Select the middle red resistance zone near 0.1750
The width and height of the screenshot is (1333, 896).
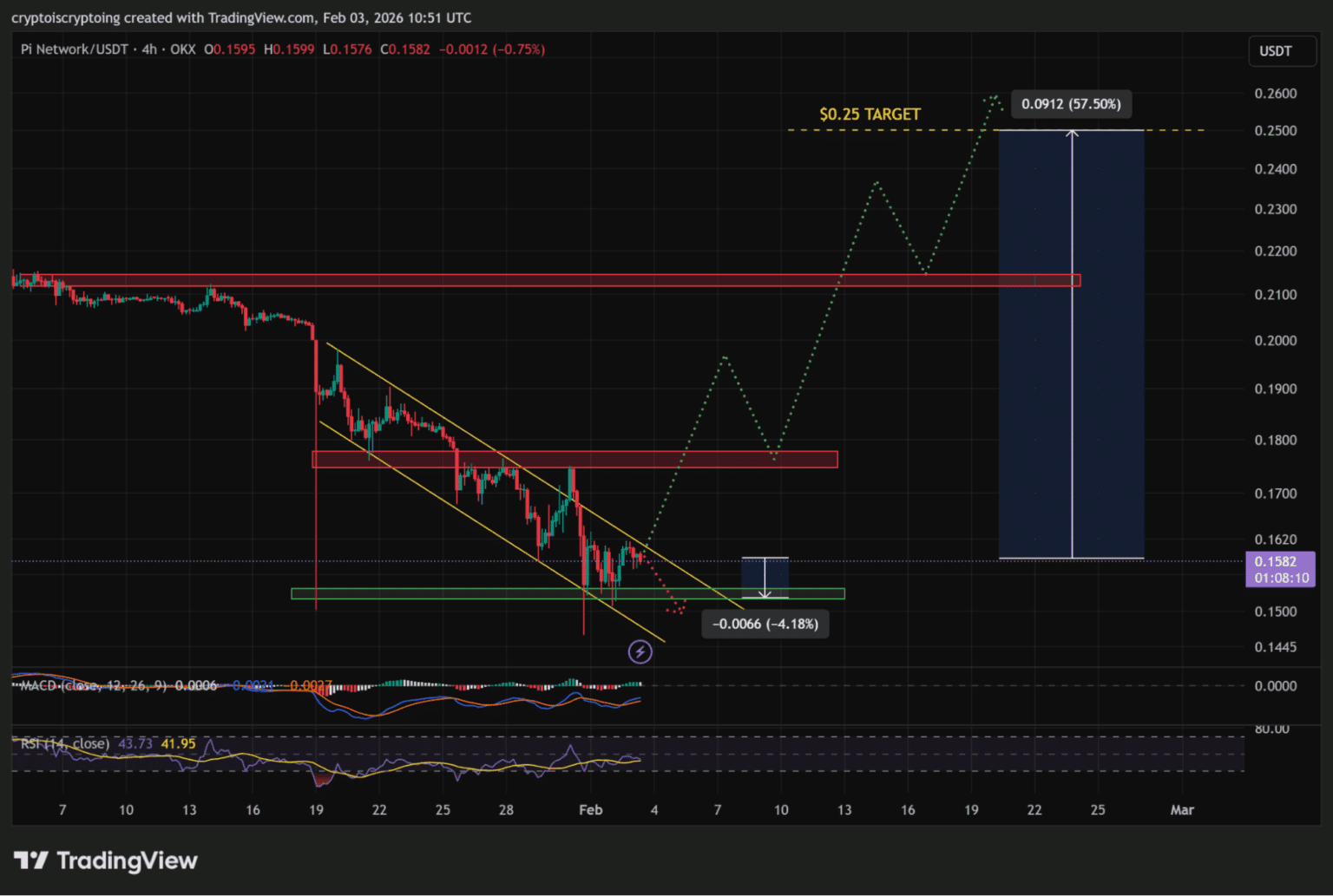pyautogui.click(x=575, y=460)
